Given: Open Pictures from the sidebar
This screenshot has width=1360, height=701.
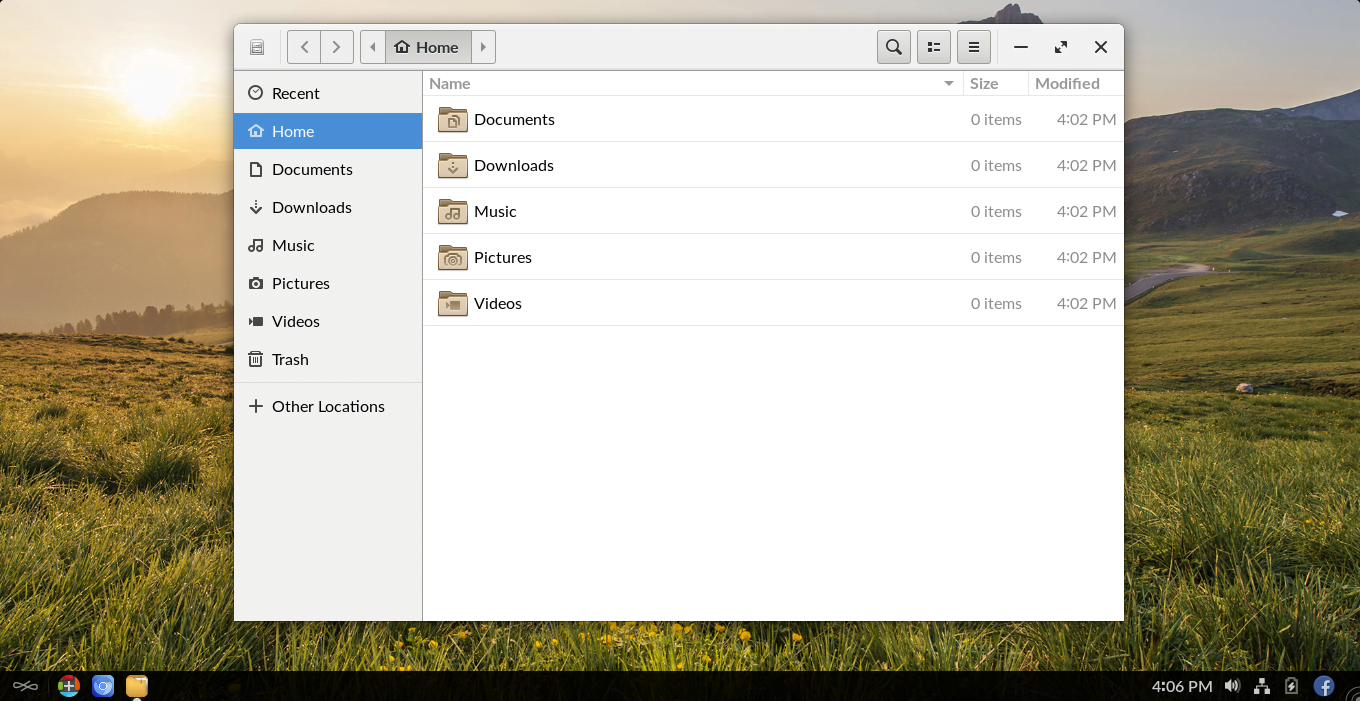Looking at the screenshot, I should point(328,283).
